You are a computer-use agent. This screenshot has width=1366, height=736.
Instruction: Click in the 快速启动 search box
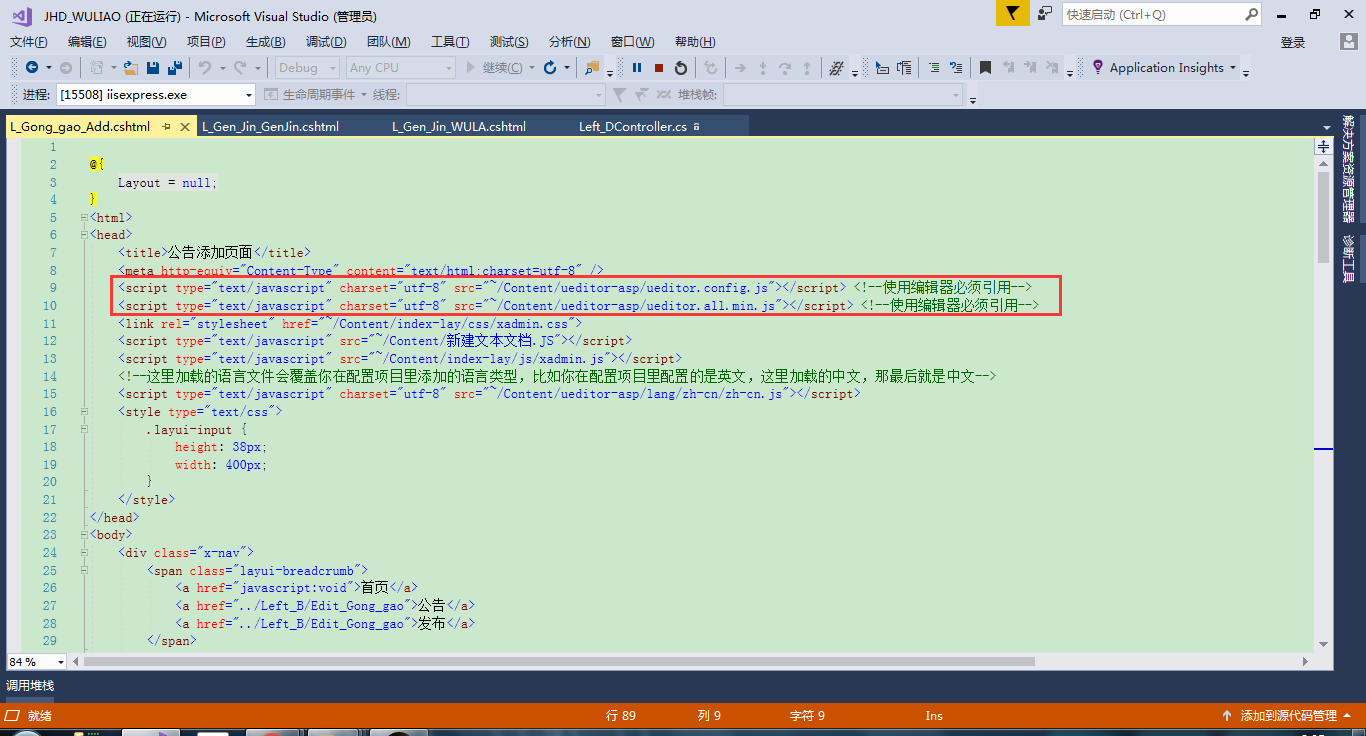pos(1152,15)
